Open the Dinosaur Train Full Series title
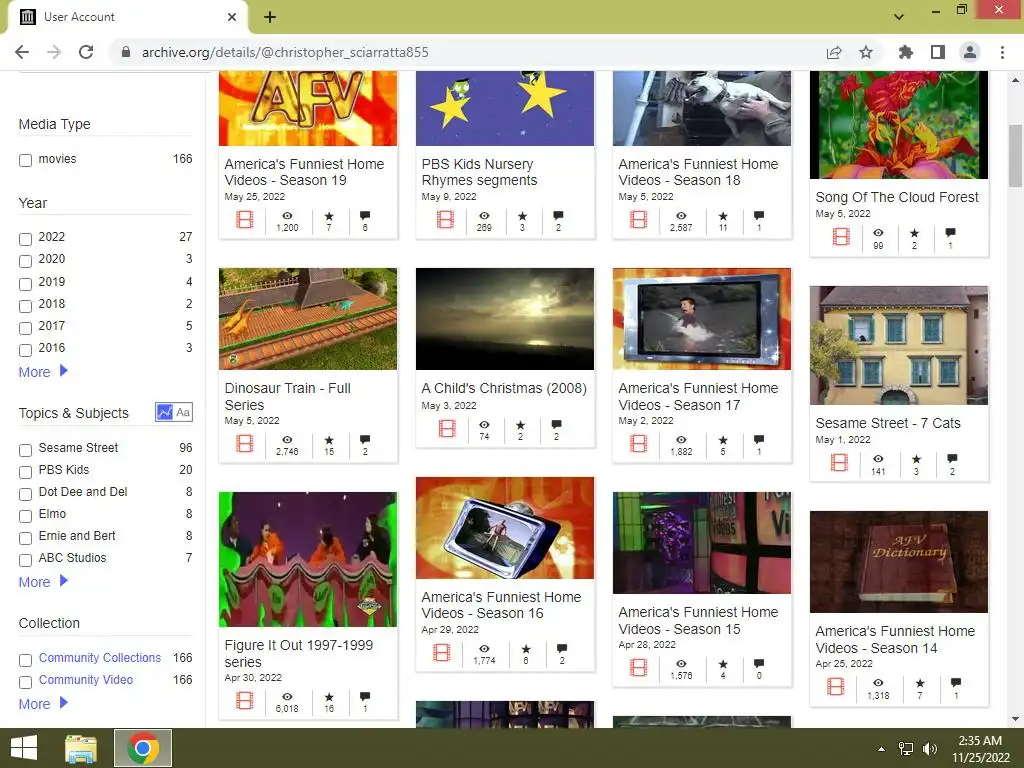The image size is (1024, 768). (x=287, y=396)
